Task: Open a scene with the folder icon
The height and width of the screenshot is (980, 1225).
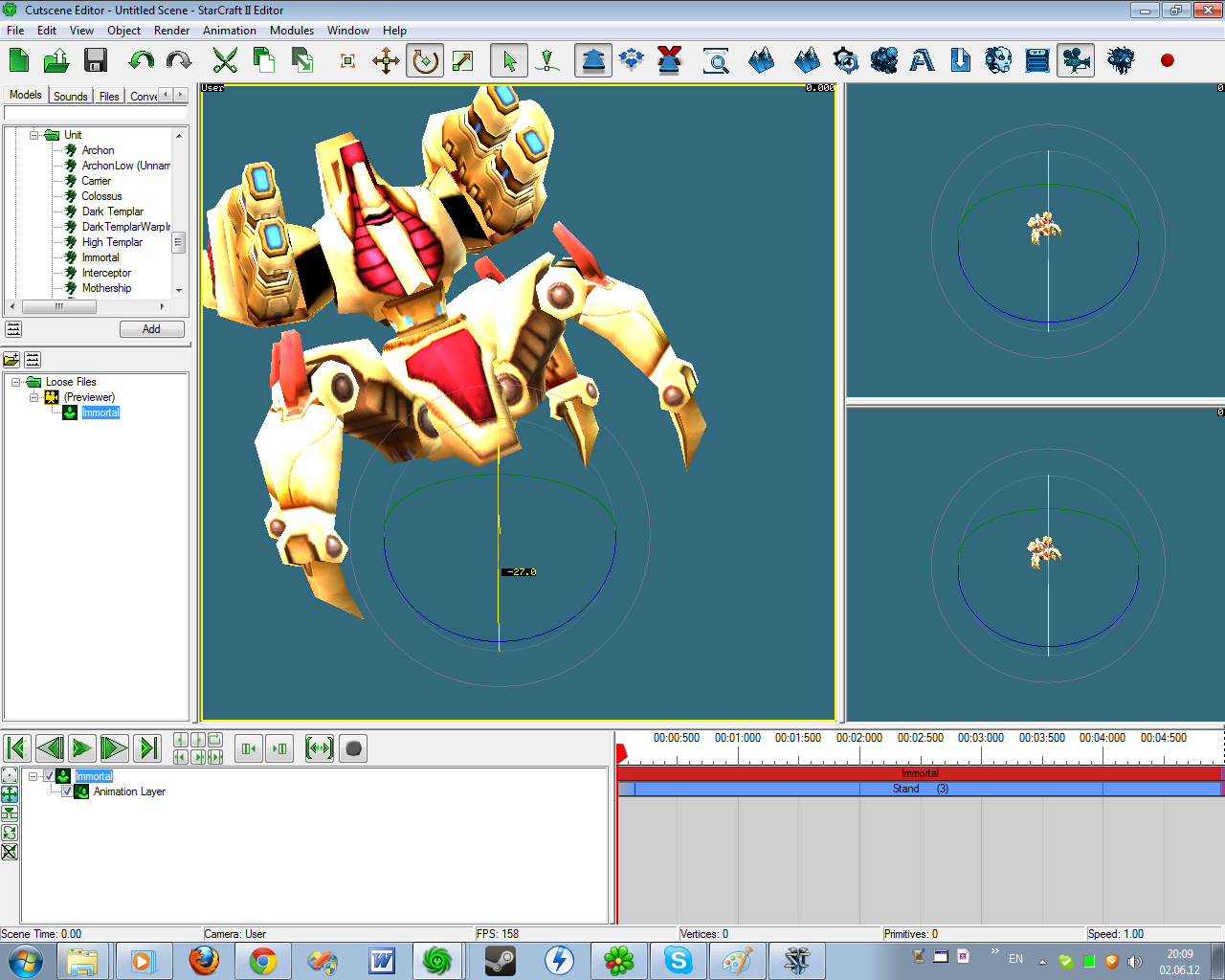Action: [x=56, y=60]
